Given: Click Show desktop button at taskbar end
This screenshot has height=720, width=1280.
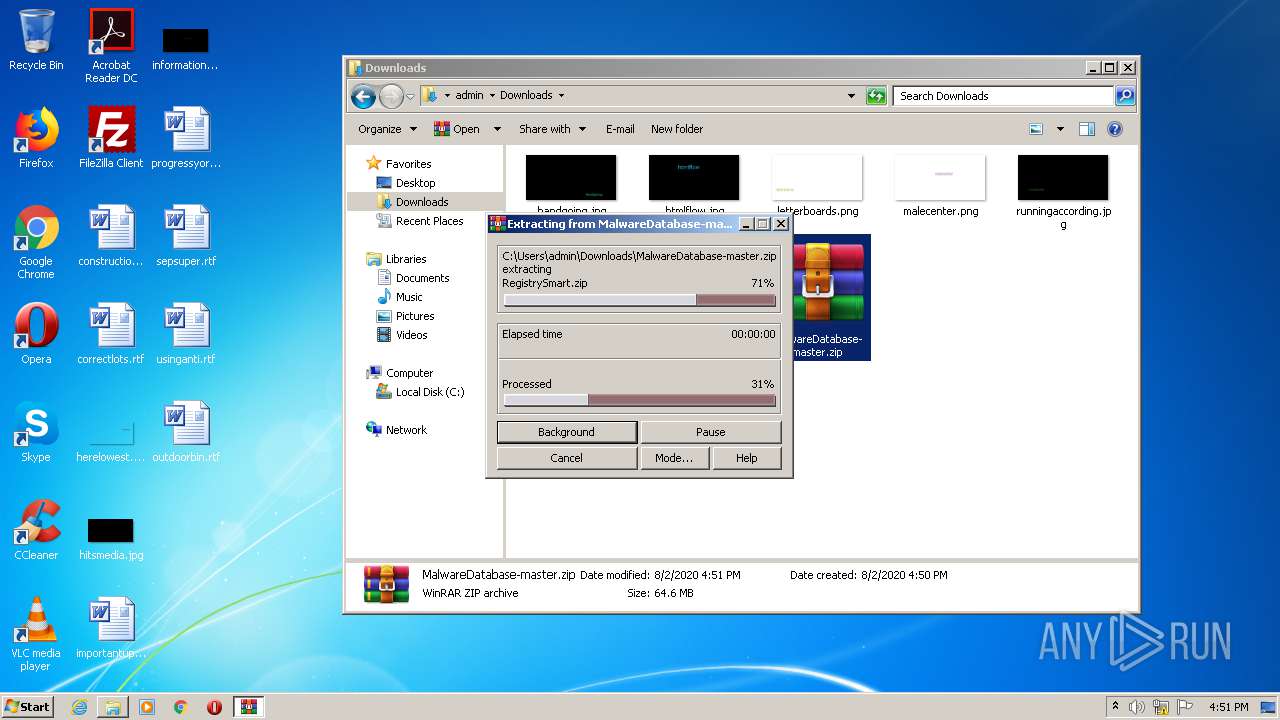Looking at the screenshot, I should 1269,707.
